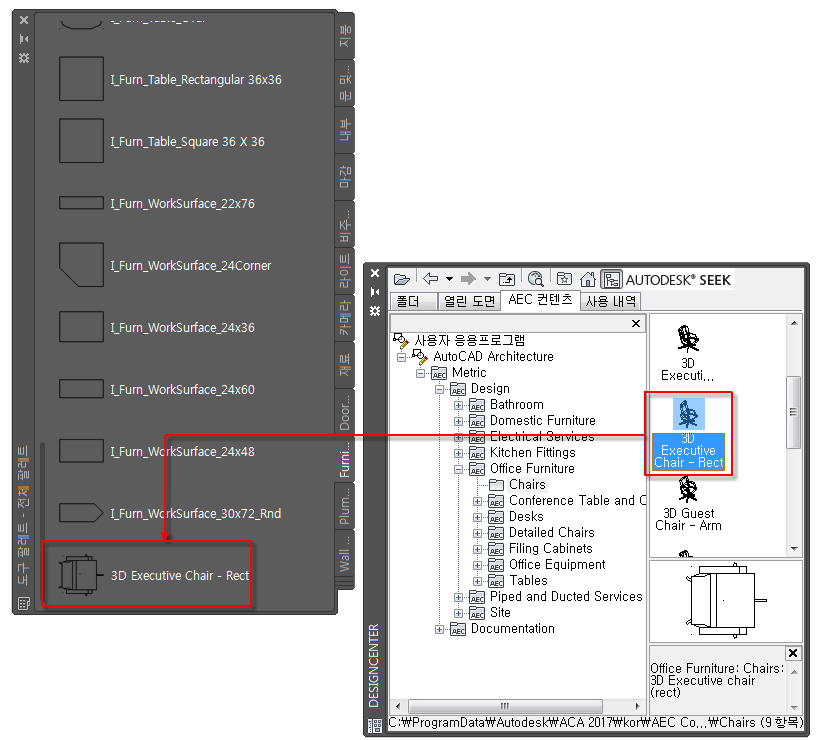Open the forward history dropdown arrow
The image size is (819, 740).
pyautogui.click(x=487, y=279)
